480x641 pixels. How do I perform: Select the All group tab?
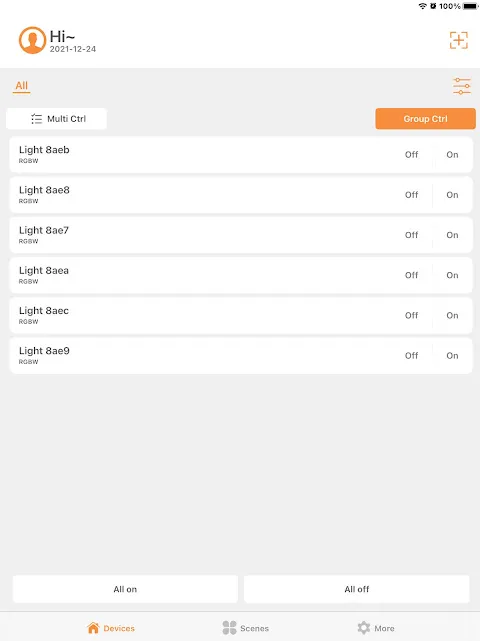(22, 86)
